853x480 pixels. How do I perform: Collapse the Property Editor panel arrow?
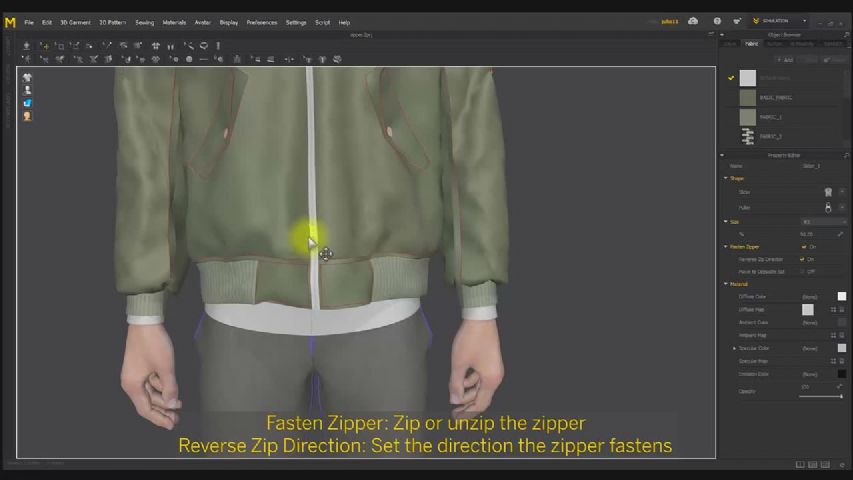pyautogui.click(x=722, y=155)
